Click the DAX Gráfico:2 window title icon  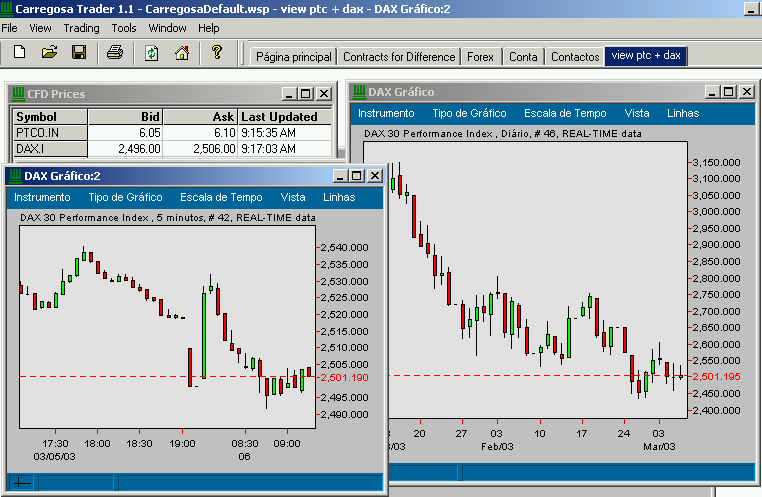(16, 175)
